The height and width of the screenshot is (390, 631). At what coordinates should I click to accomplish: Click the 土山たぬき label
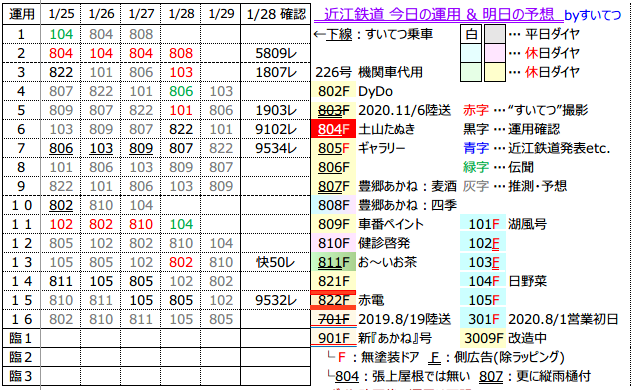click(386, 129)
